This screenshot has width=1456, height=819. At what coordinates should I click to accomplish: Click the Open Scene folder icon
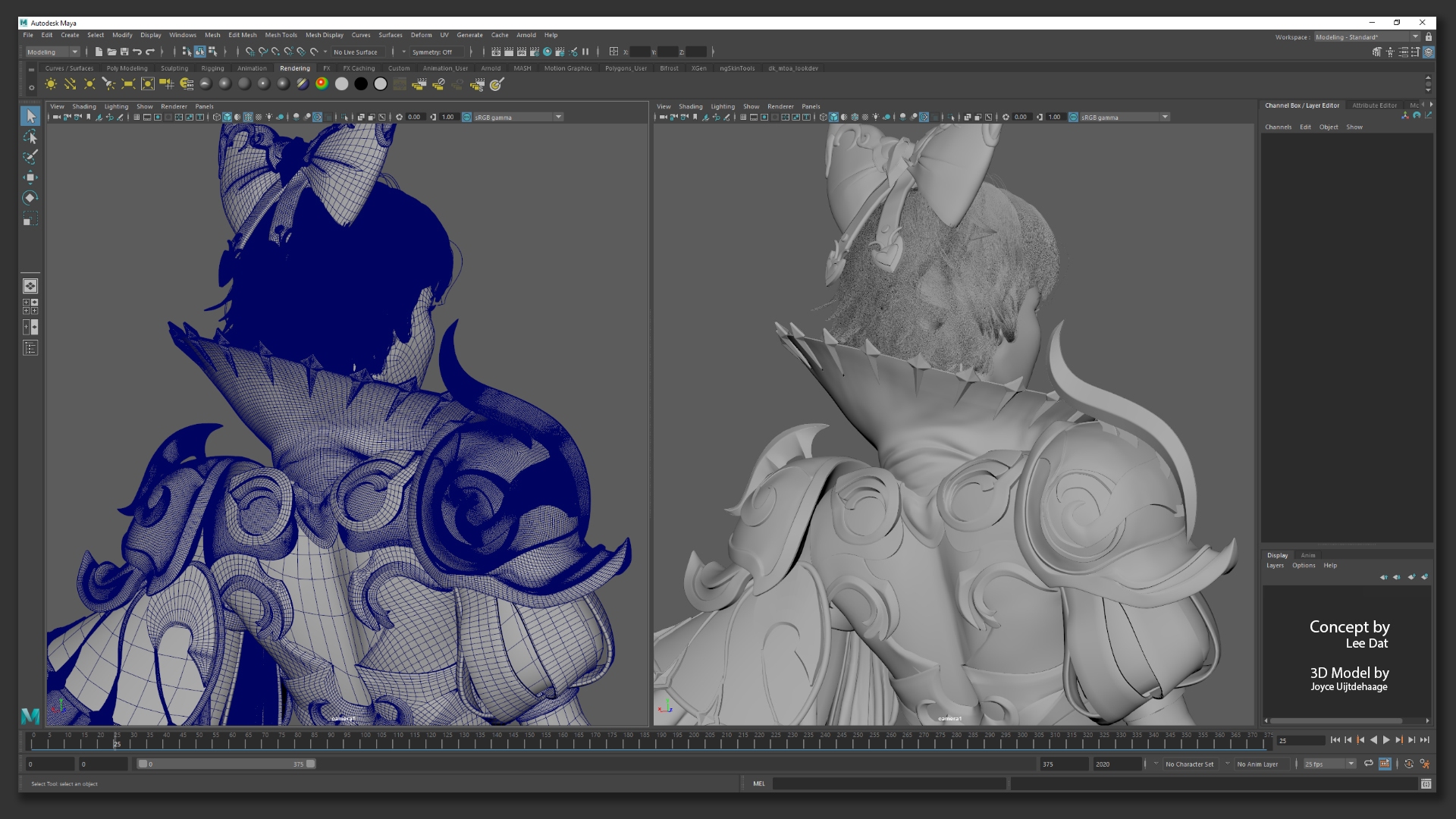coord(111,52)
